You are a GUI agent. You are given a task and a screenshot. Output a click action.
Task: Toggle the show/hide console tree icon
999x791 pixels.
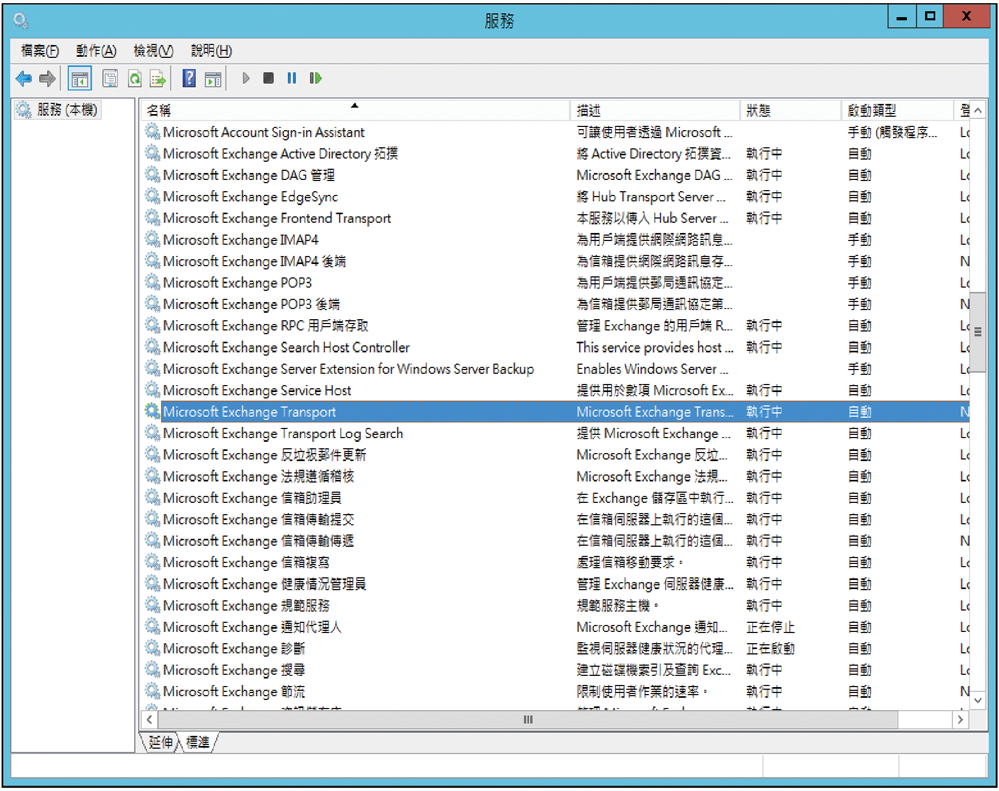pos(80,79)
